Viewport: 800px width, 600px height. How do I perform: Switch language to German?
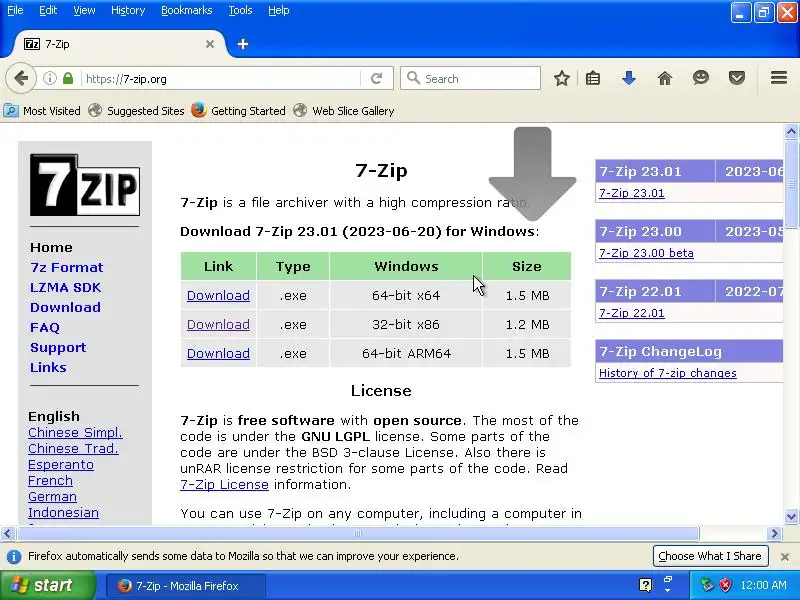(x=52, y=496)
